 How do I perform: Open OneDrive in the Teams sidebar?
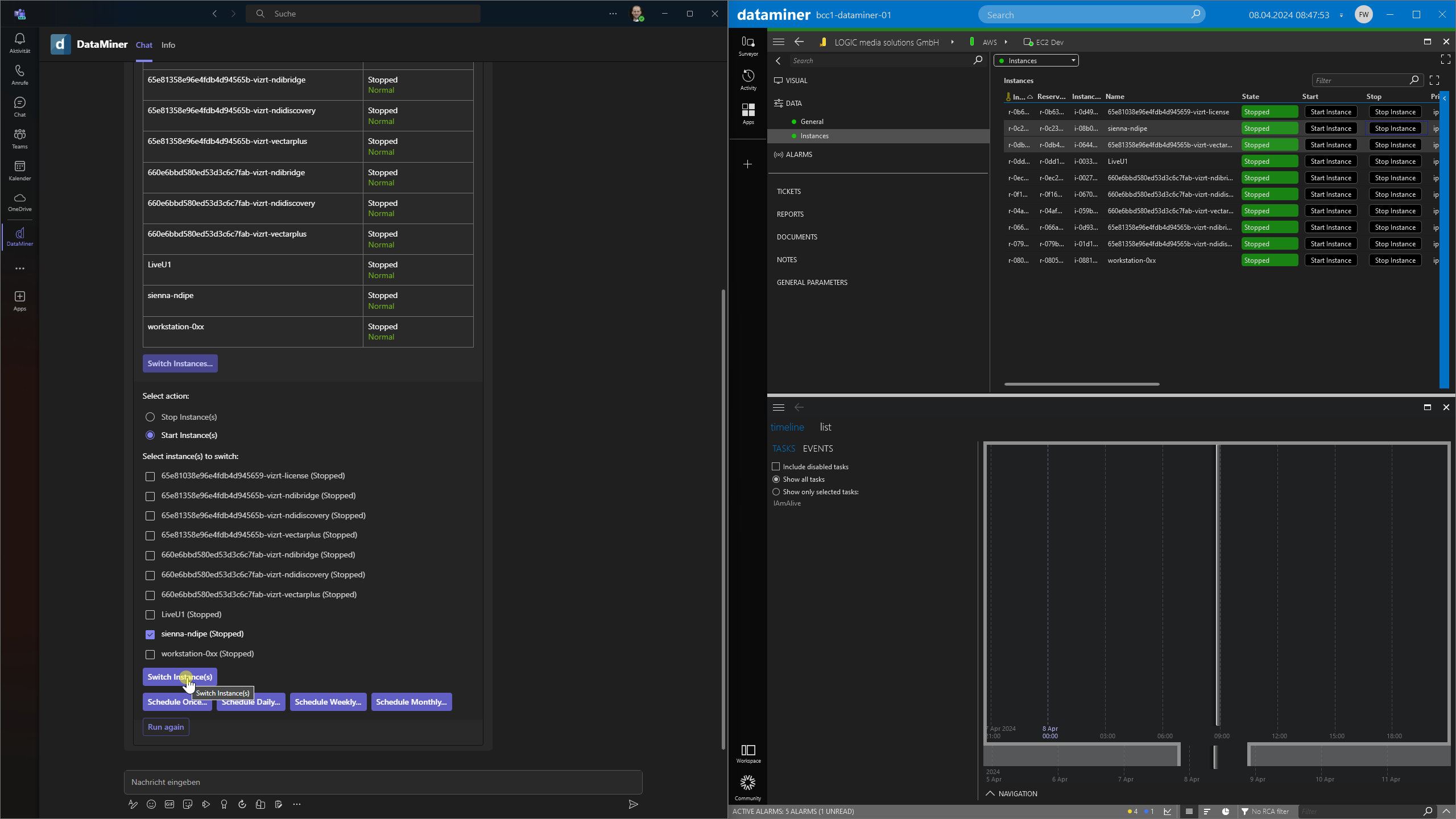[x=20, y=202]
